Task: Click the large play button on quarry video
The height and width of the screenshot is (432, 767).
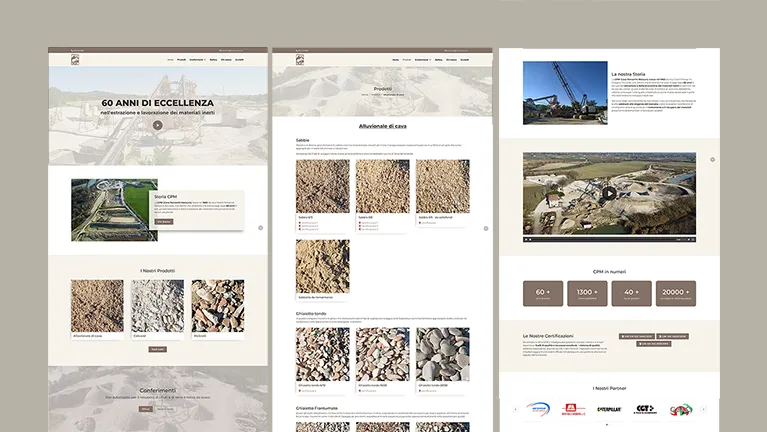Action: click(608, 194)
